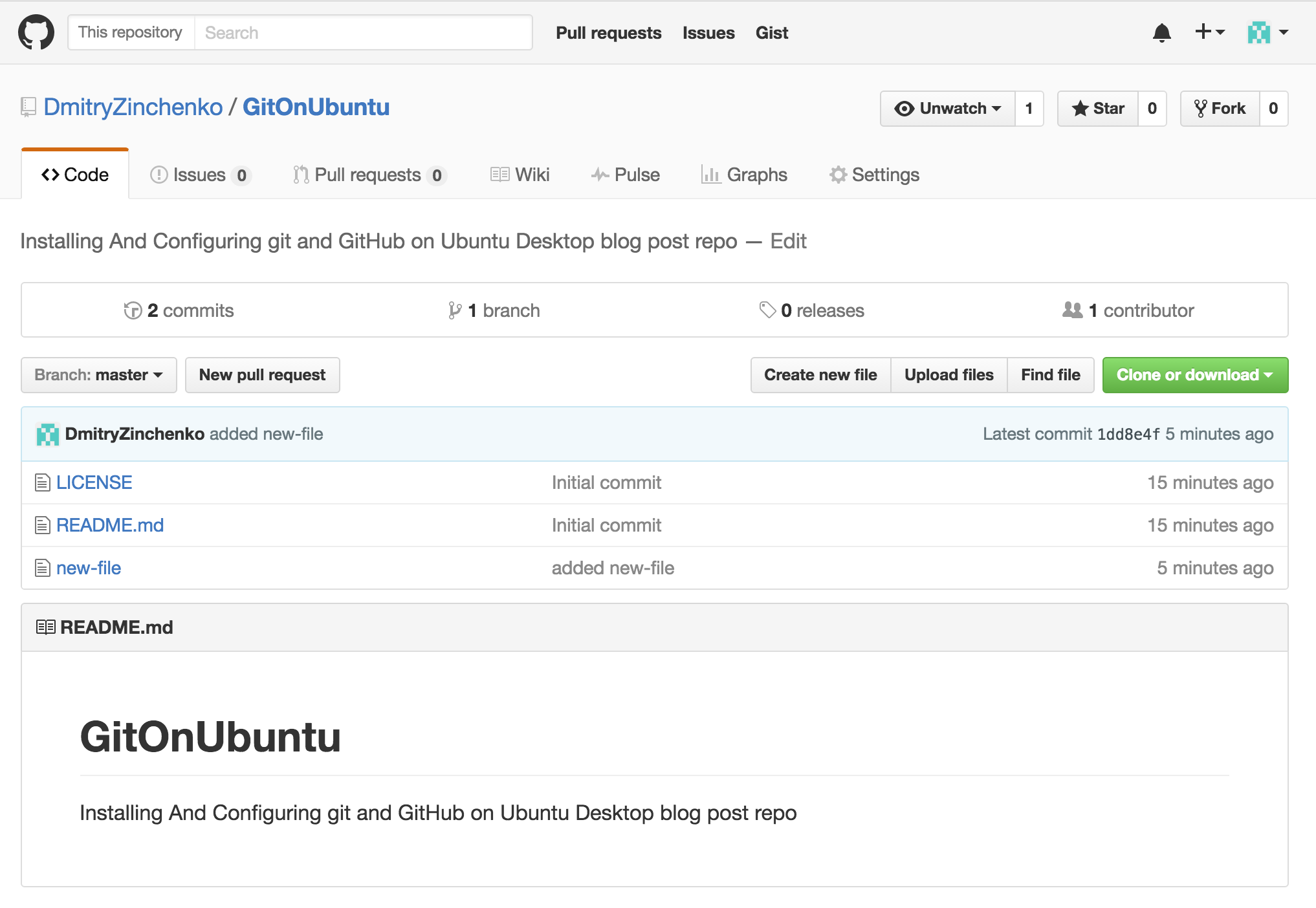Switch to the Wiki tab
Image resolution: width=1316 pixels, height=908 pixels.
click(x=520, y=175)
